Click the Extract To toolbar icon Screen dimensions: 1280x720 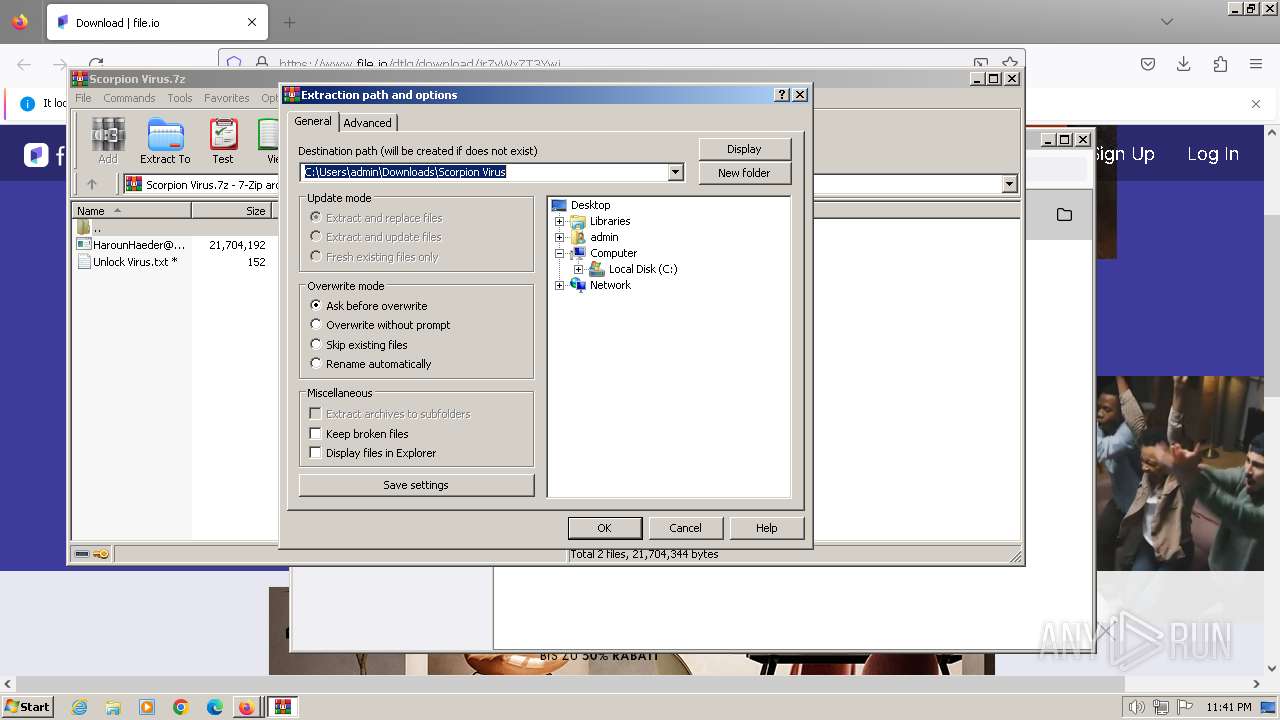[x=165, y=140]
